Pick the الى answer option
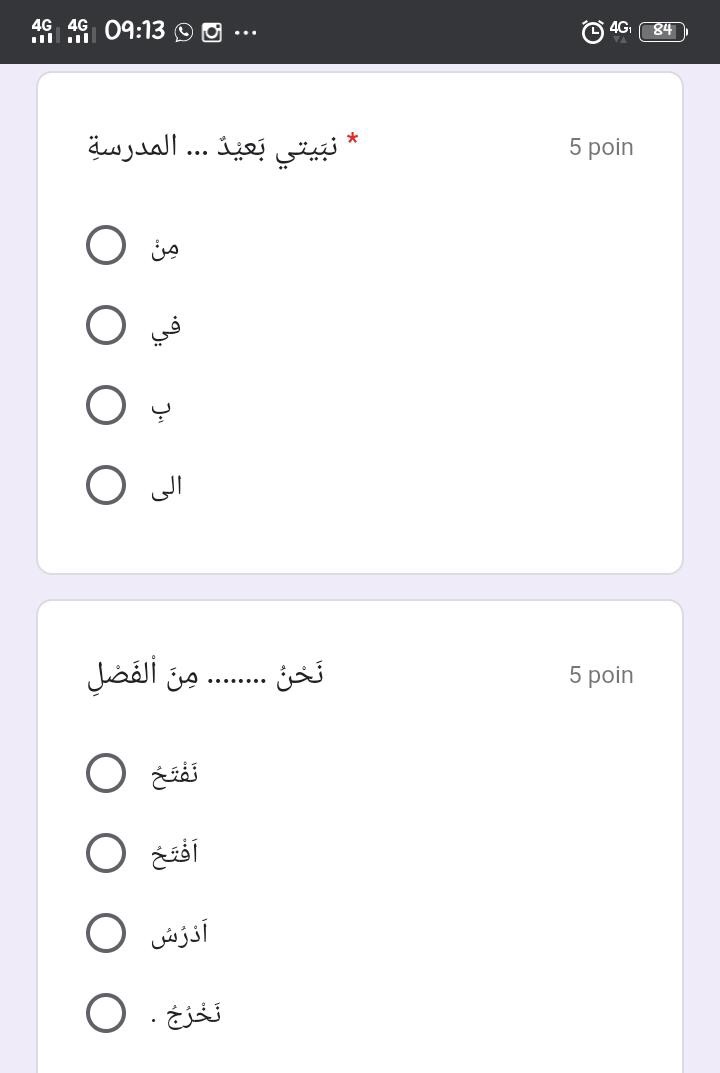720x1073 pixels. pyautogui.click(x=106, y=485)
